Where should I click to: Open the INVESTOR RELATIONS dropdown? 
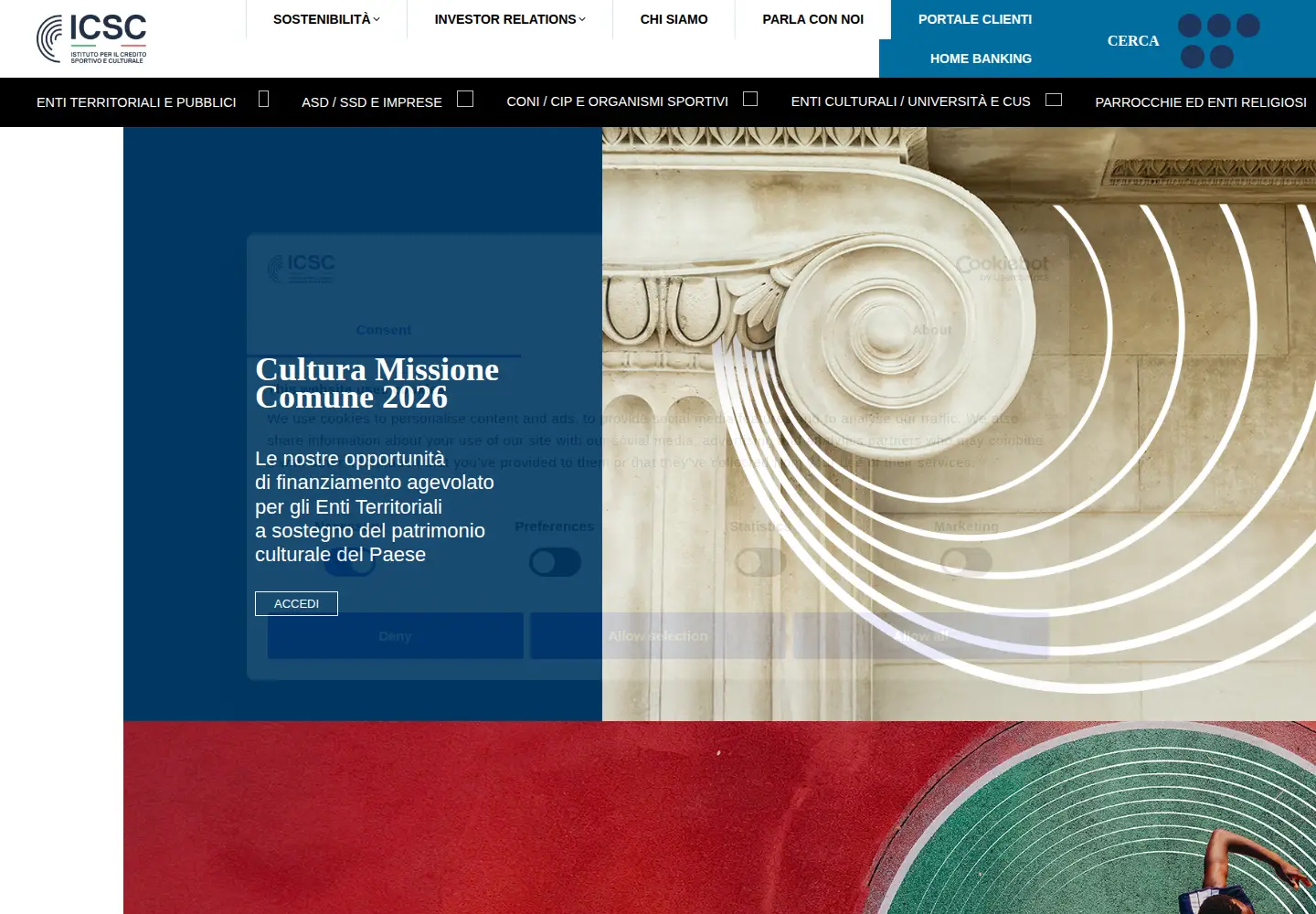coord(510,19)
